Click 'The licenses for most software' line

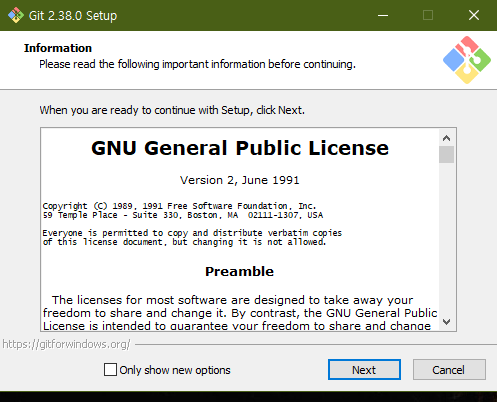point(233,300)
